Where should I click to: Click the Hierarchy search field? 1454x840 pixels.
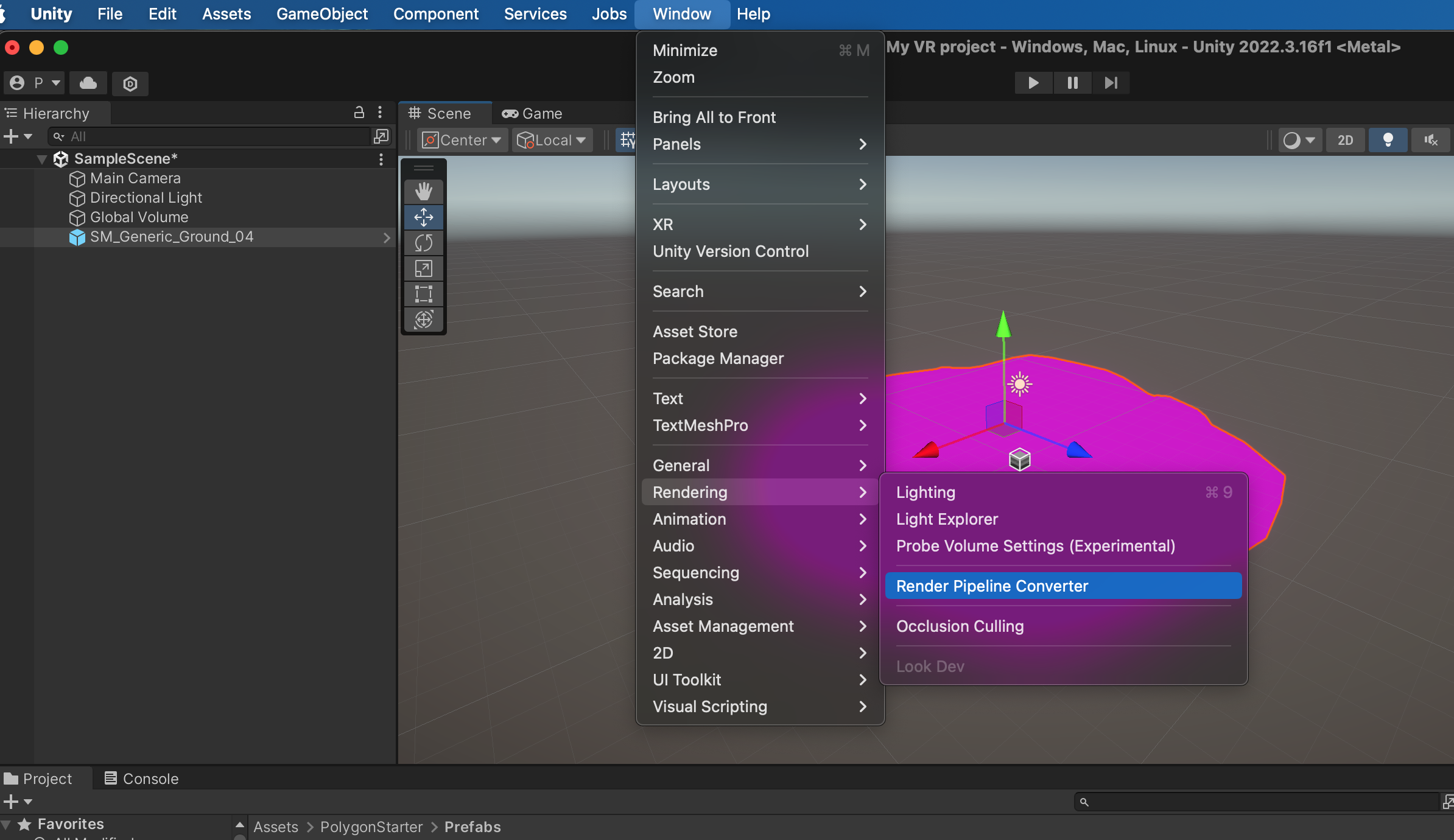point(213,136)
